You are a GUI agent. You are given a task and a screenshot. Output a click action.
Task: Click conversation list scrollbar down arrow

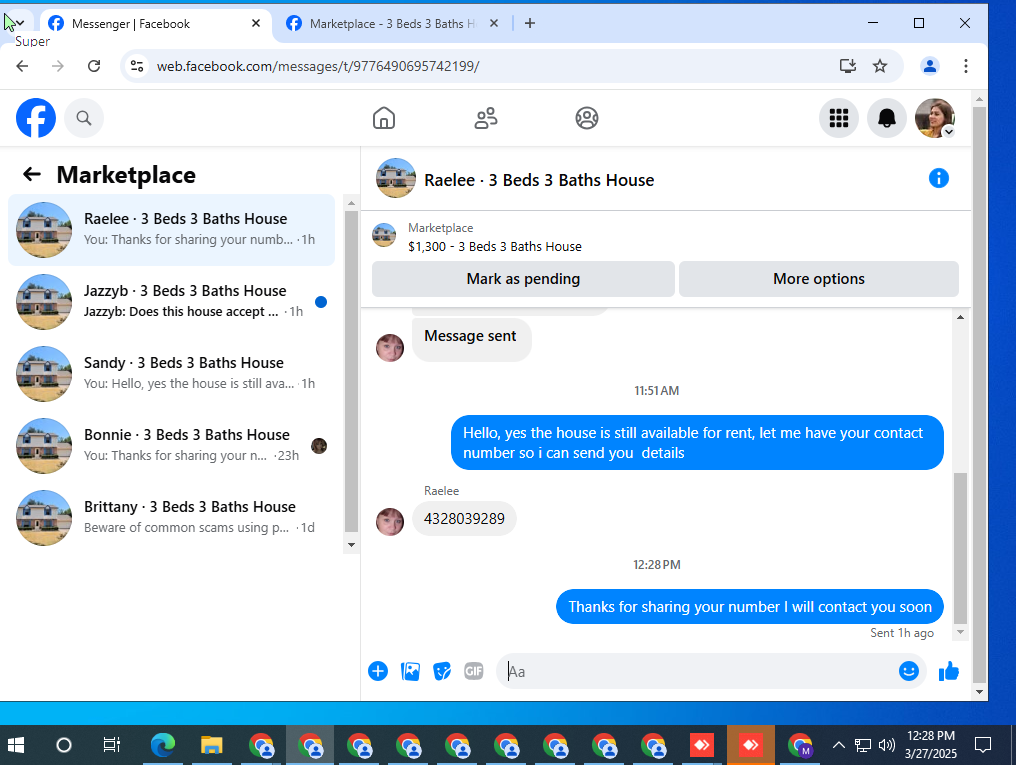pos(351,545)
